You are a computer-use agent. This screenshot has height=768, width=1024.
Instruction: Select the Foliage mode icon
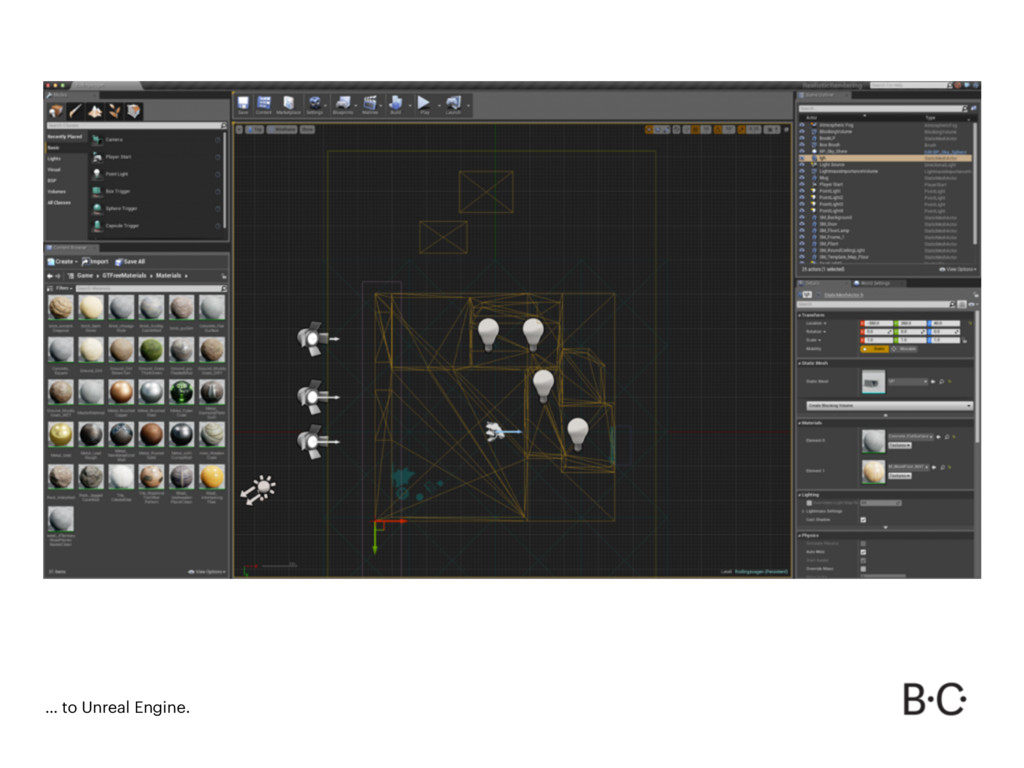[x=114, y=111]
